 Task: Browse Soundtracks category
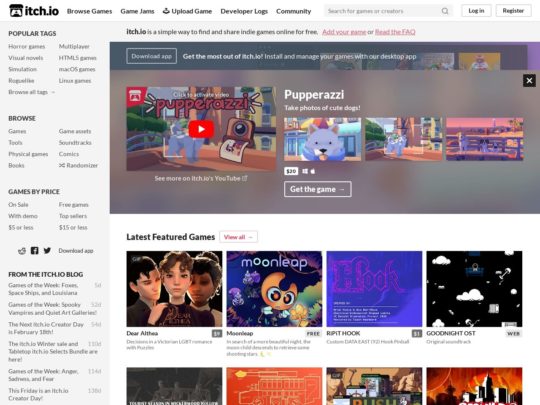coord(75,143)
